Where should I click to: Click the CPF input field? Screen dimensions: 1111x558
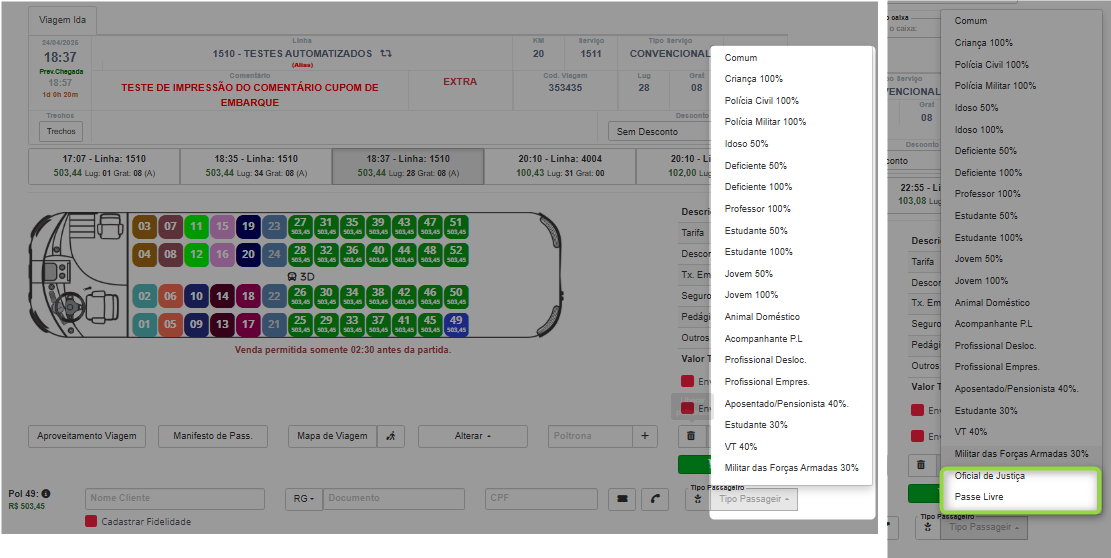coord(540,499)
